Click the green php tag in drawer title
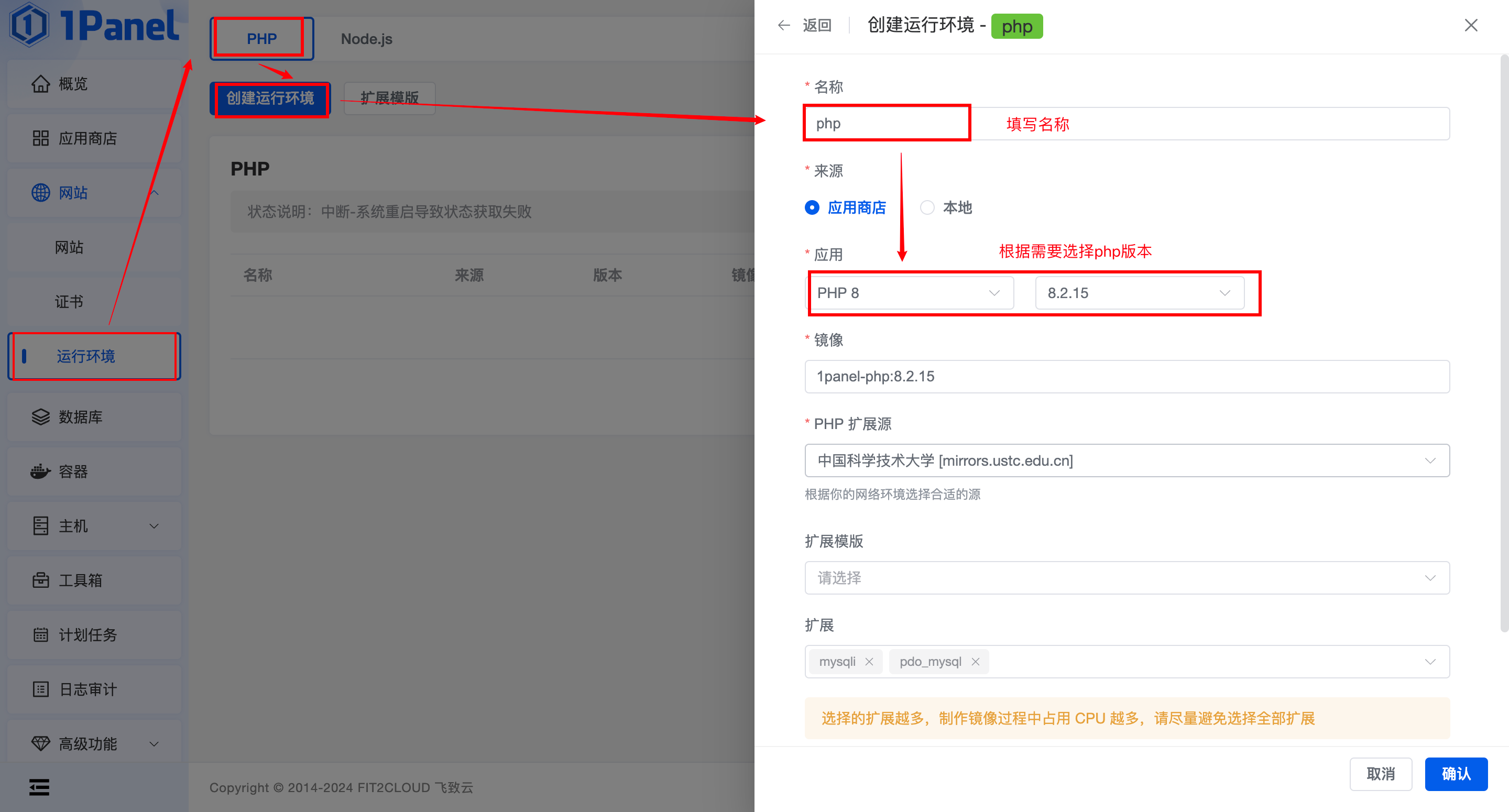 tap(1016, 26)
